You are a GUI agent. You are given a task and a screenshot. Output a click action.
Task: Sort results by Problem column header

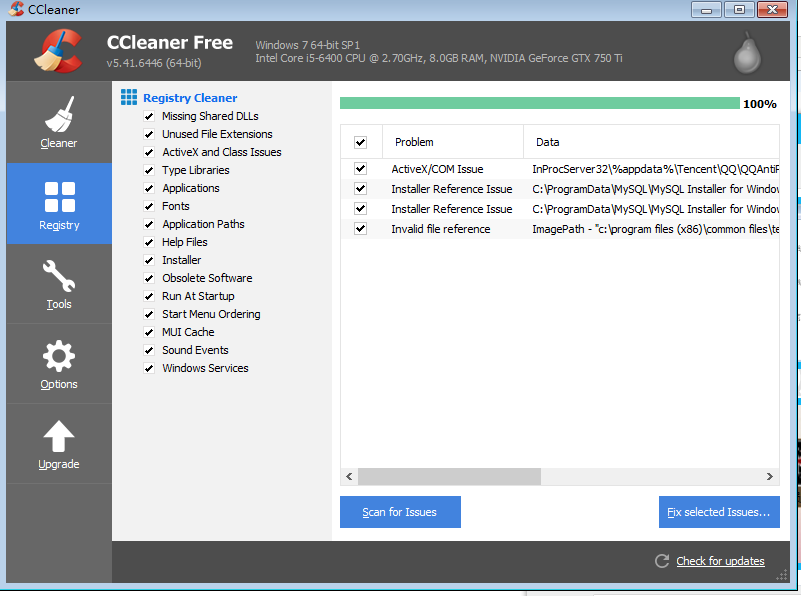[x=453, y=141]
